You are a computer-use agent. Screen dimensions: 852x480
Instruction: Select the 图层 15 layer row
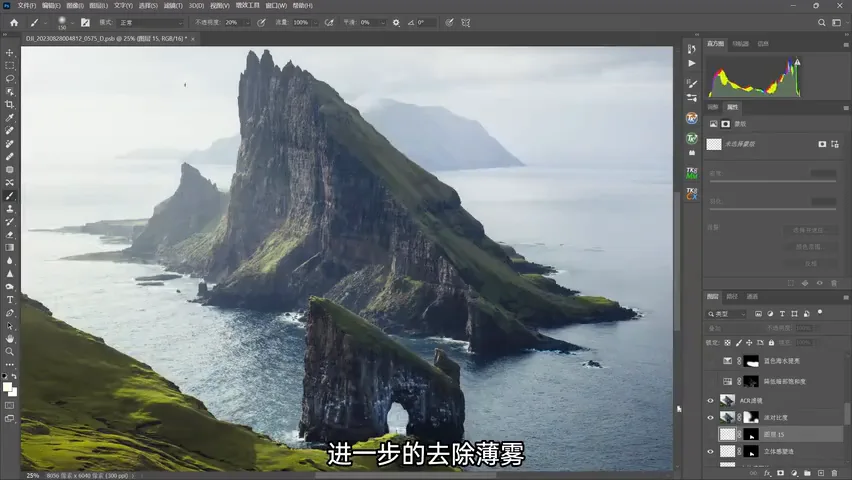point(775,434)
